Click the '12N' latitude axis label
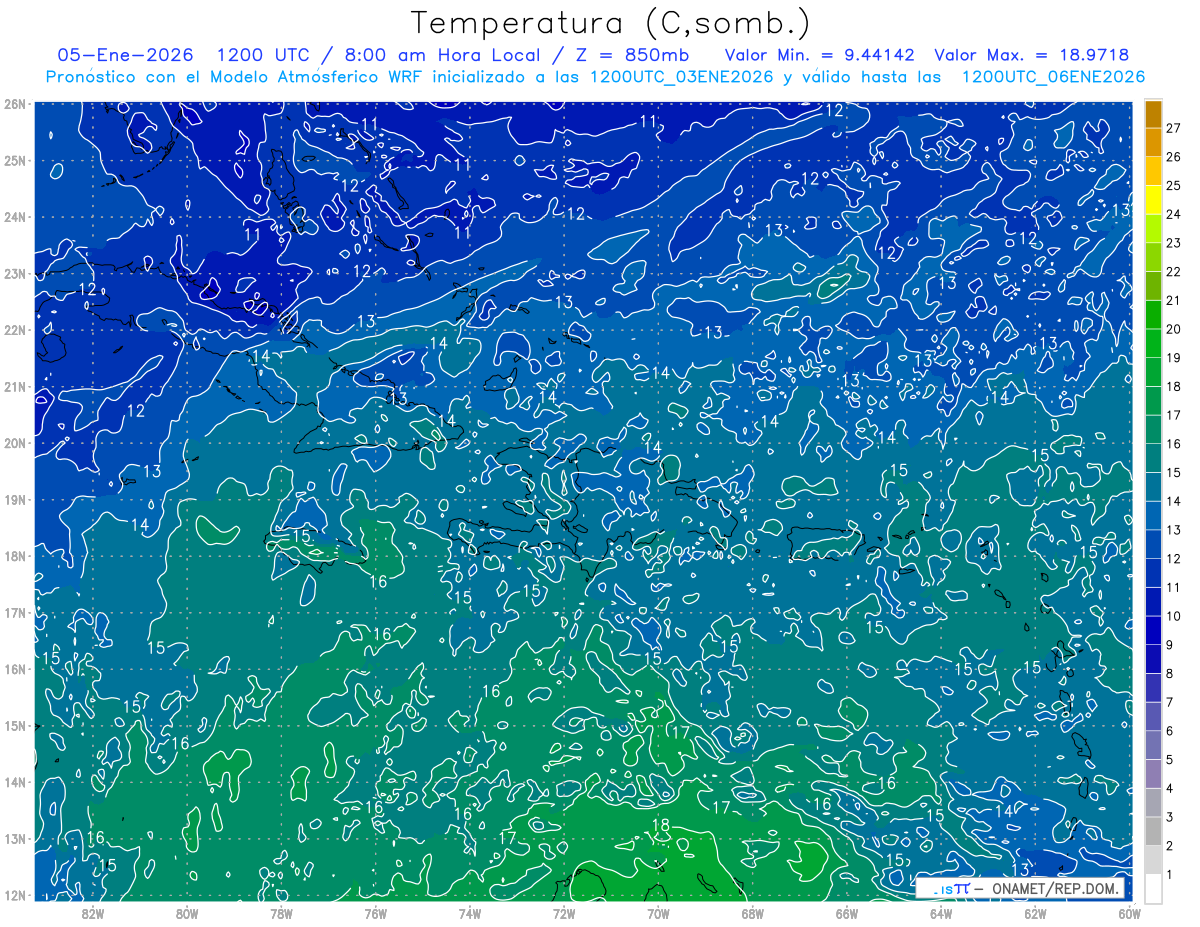The image size is (1200, 927). [x=15, y=895]
